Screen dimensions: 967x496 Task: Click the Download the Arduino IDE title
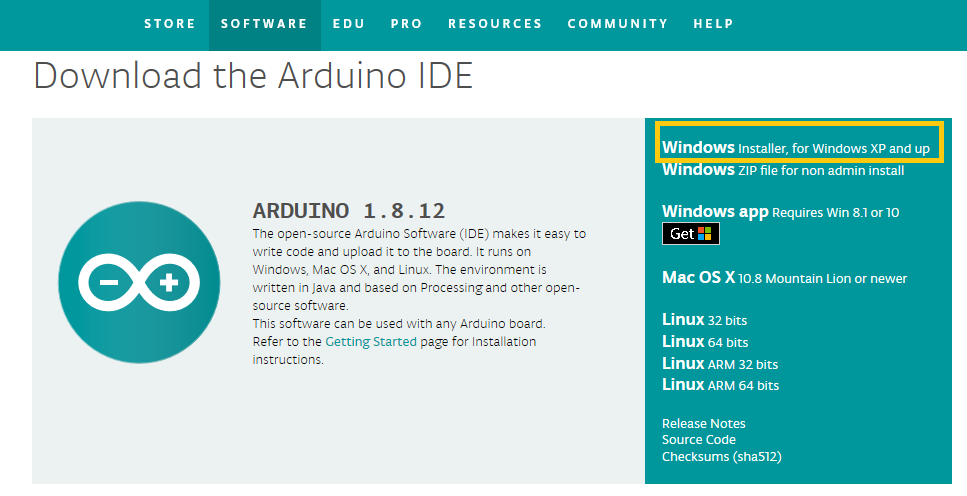253,76
